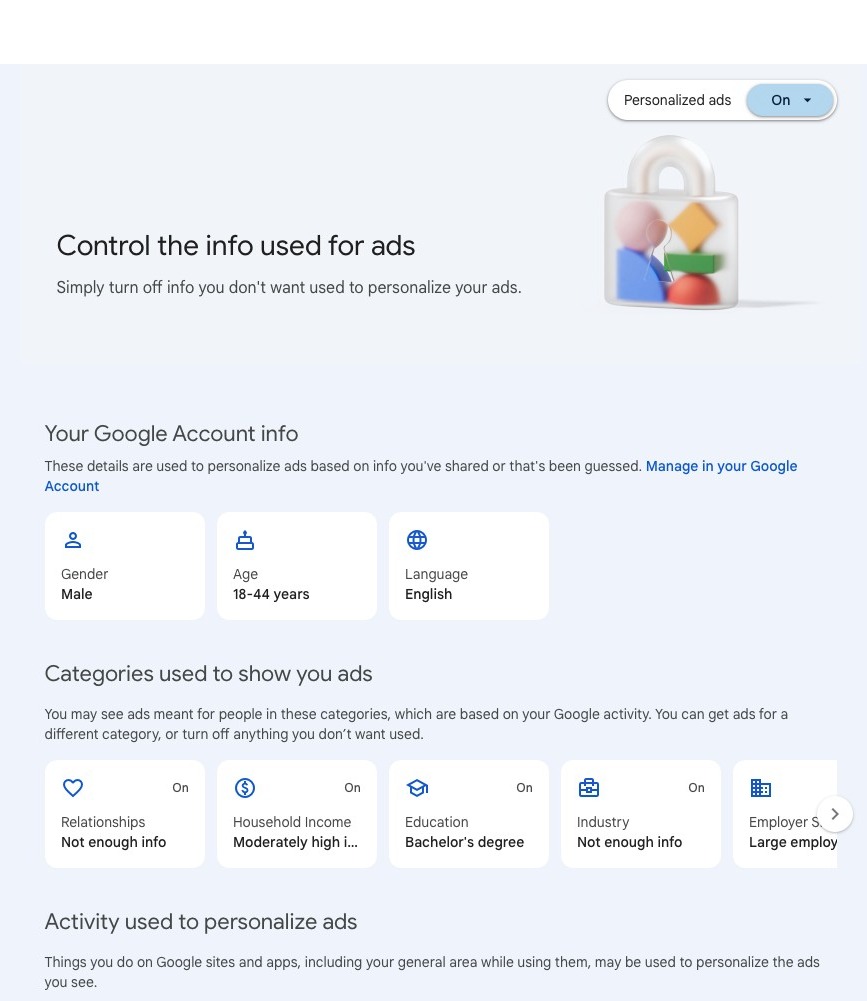Click the Household Income dollar icon
867x1001 pixels.
tap(245, 788)
